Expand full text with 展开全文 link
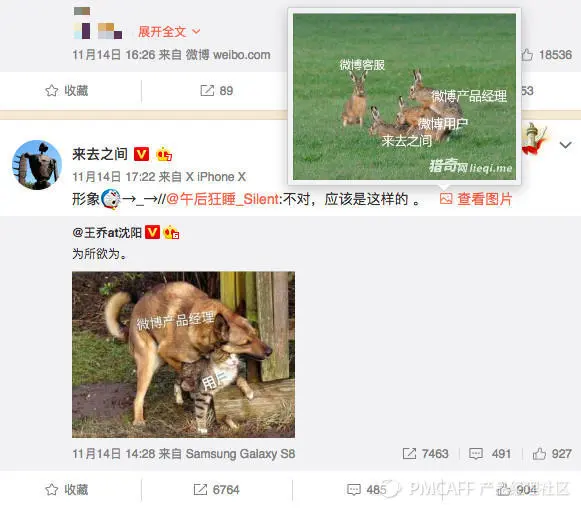Viewport: 581px width, 509px height. click(x=169, y=32)
